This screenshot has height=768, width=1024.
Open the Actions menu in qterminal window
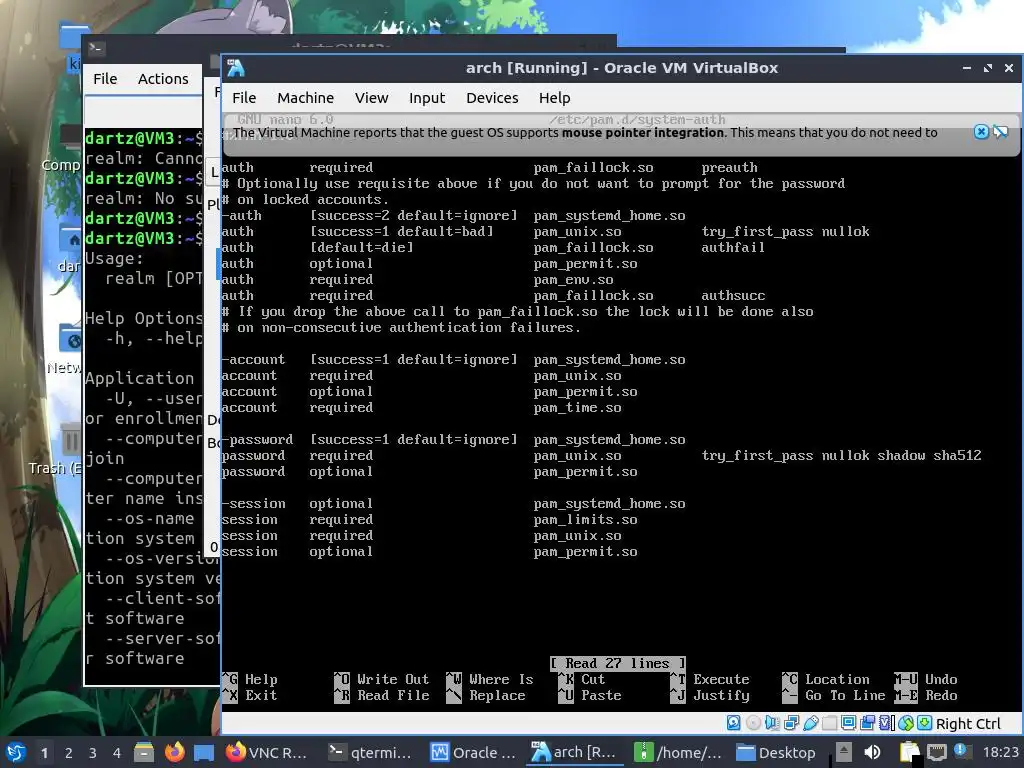click(x=163, y=79)
